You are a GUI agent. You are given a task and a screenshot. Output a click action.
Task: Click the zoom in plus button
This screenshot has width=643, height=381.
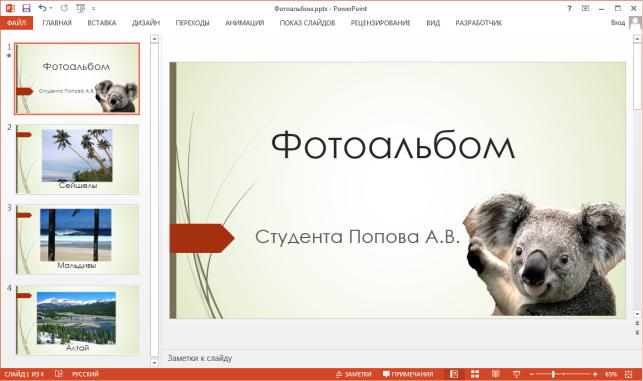point(595,374)
